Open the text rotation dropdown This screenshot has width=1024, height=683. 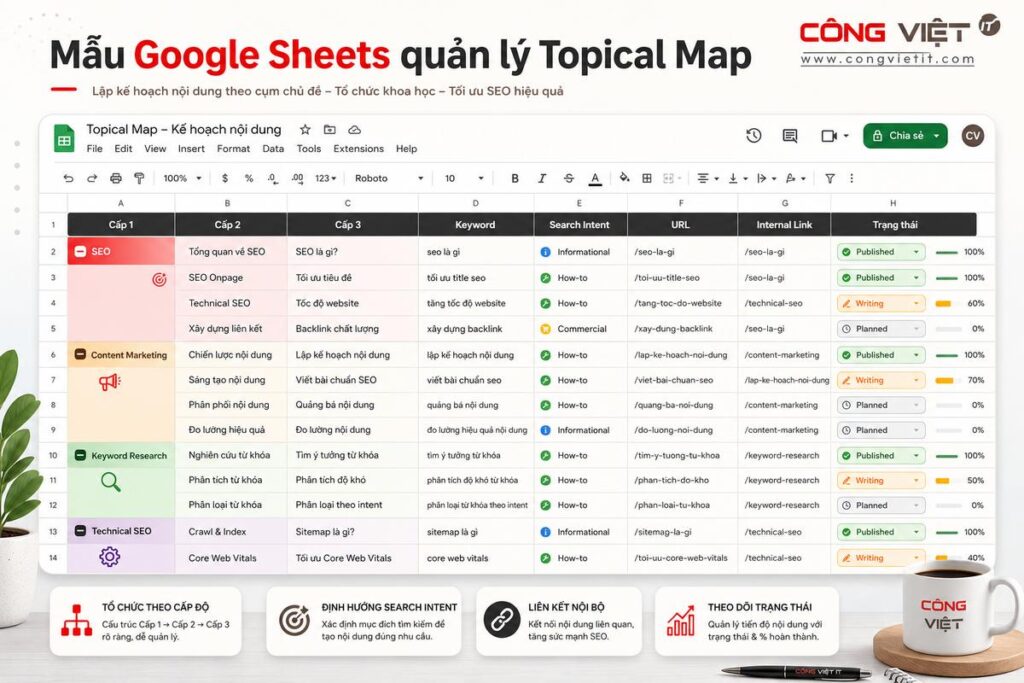[795, 178]
